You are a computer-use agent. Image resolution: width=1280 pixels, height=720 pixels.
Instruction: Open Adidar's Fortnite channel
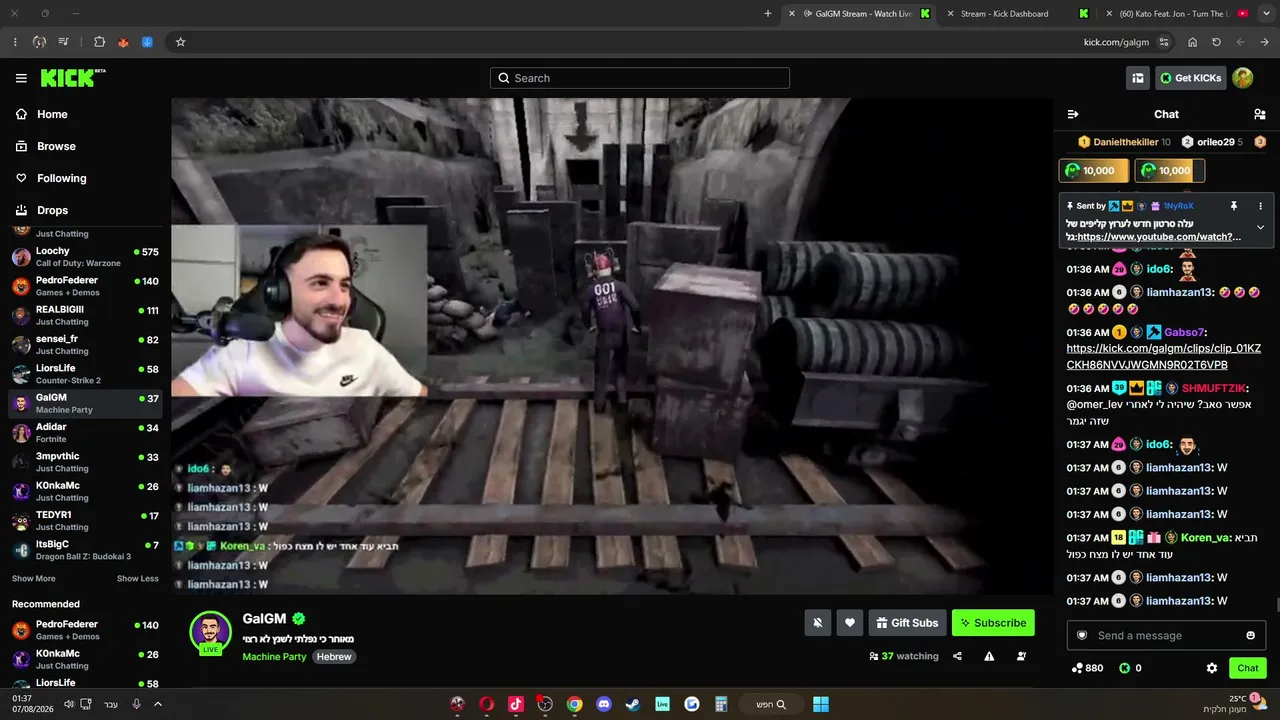coord(86,432)
